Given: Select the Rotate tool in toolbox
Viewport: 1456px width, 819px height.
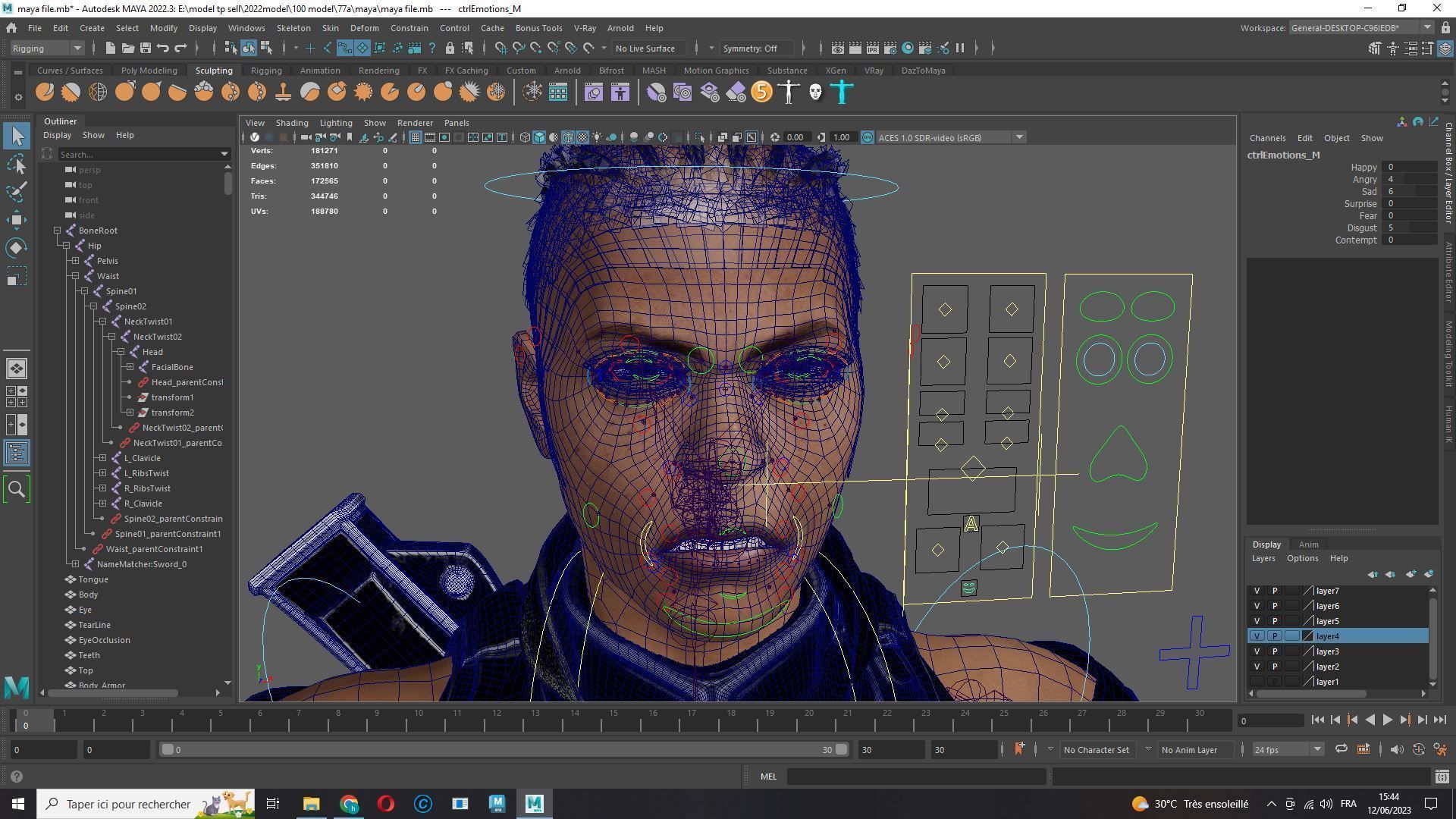Looking at the screenshot, I should [17, 248].
